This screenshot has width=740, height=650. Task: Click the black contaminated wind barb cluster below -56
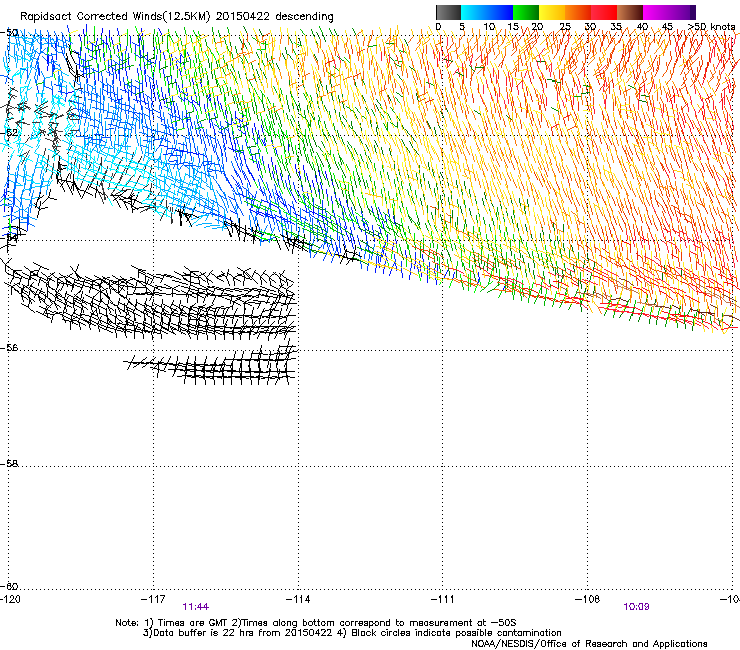(x=211, y=366)
